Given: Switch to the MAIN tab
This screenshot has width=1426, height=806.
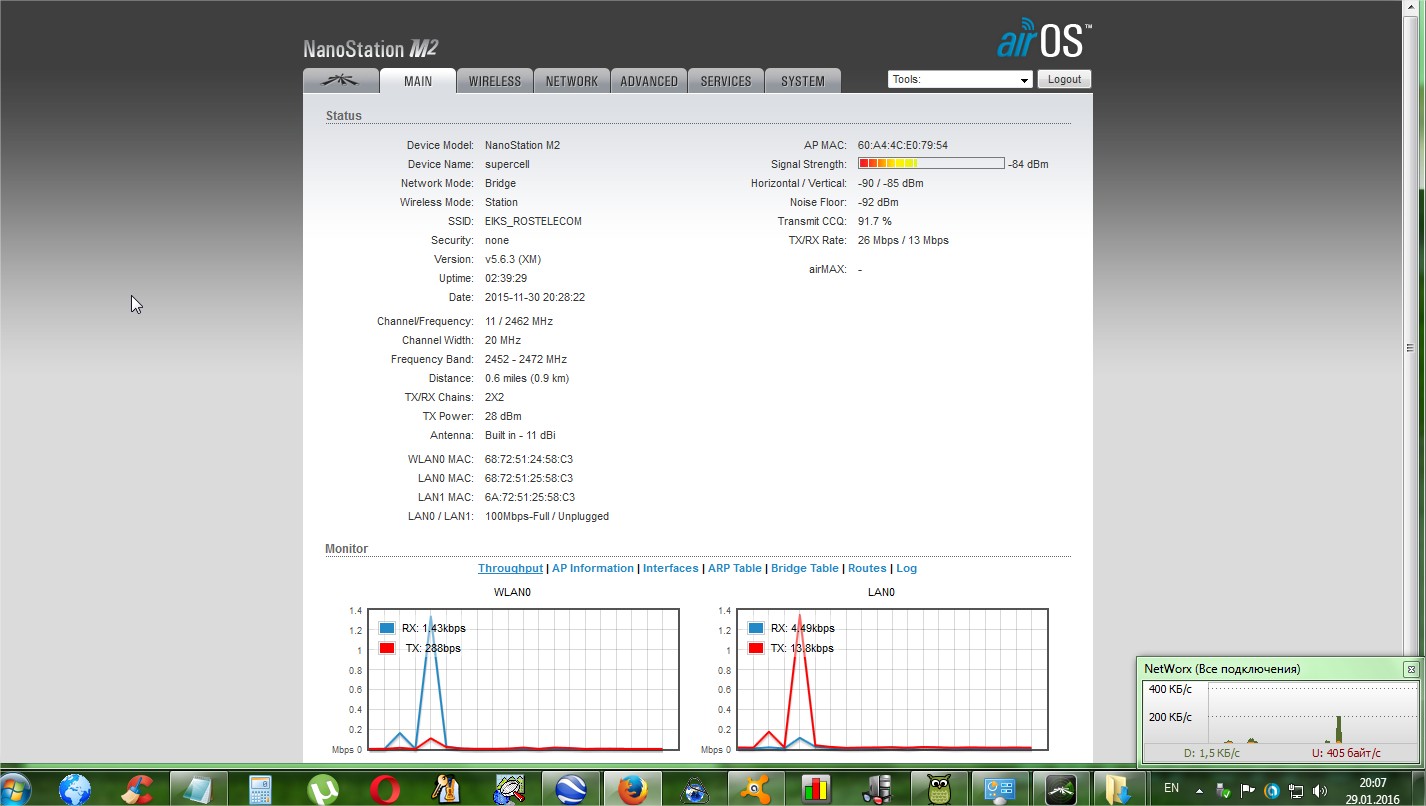Looking at the screenshot, I should (x=418, y=81).
